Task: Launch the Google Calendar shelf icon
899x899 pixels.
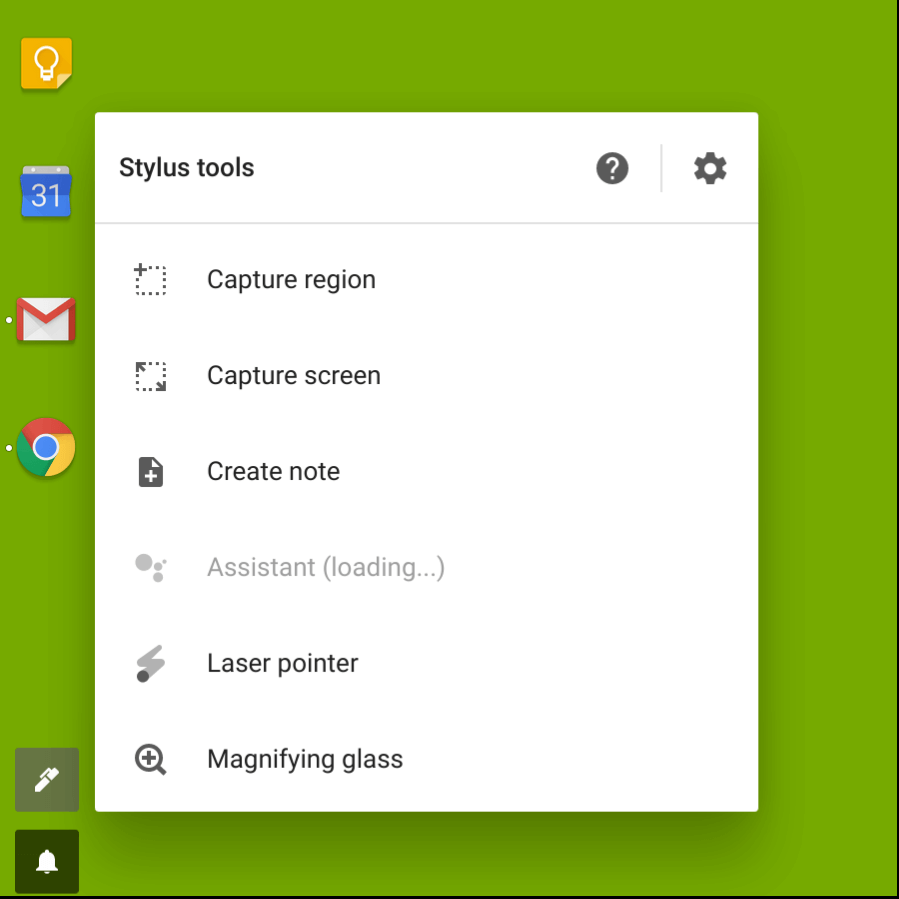Action: point(46,192)
